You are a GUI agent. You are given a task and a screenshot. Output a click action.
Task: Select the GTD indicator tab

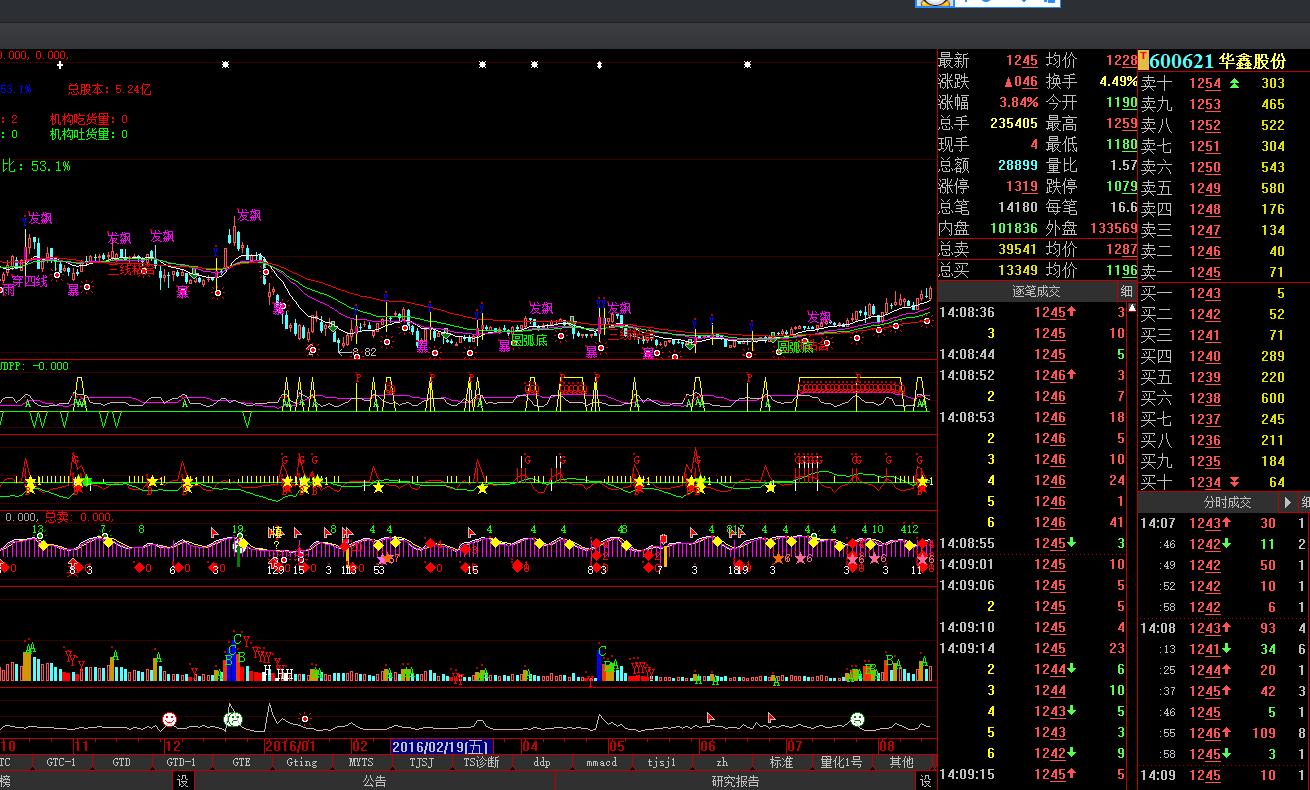point(121,762)
